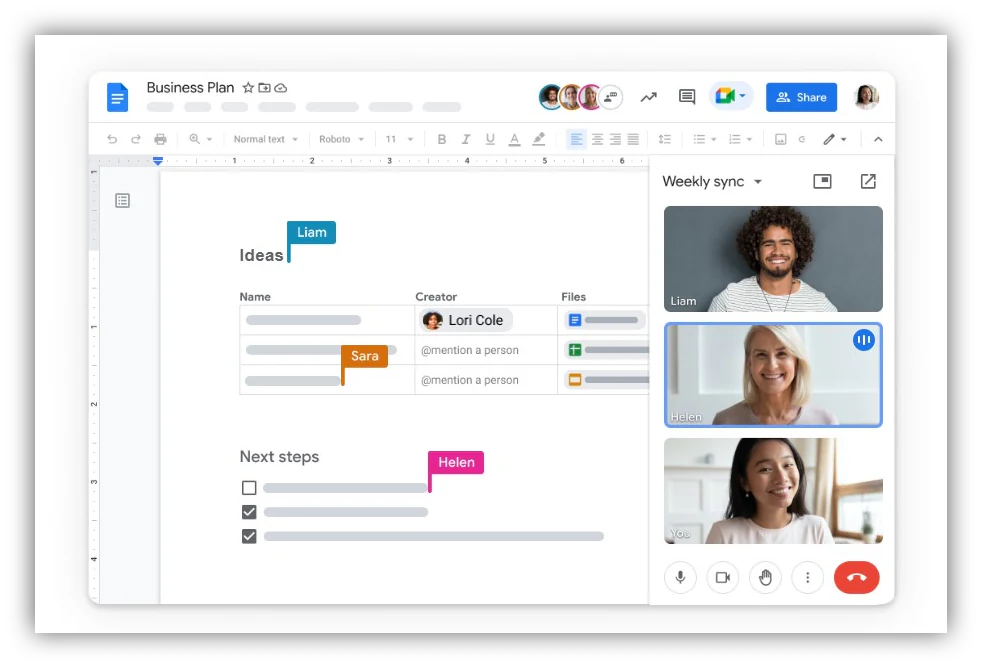Align text left
Viewport: 982px width, 668px height.
576,139
